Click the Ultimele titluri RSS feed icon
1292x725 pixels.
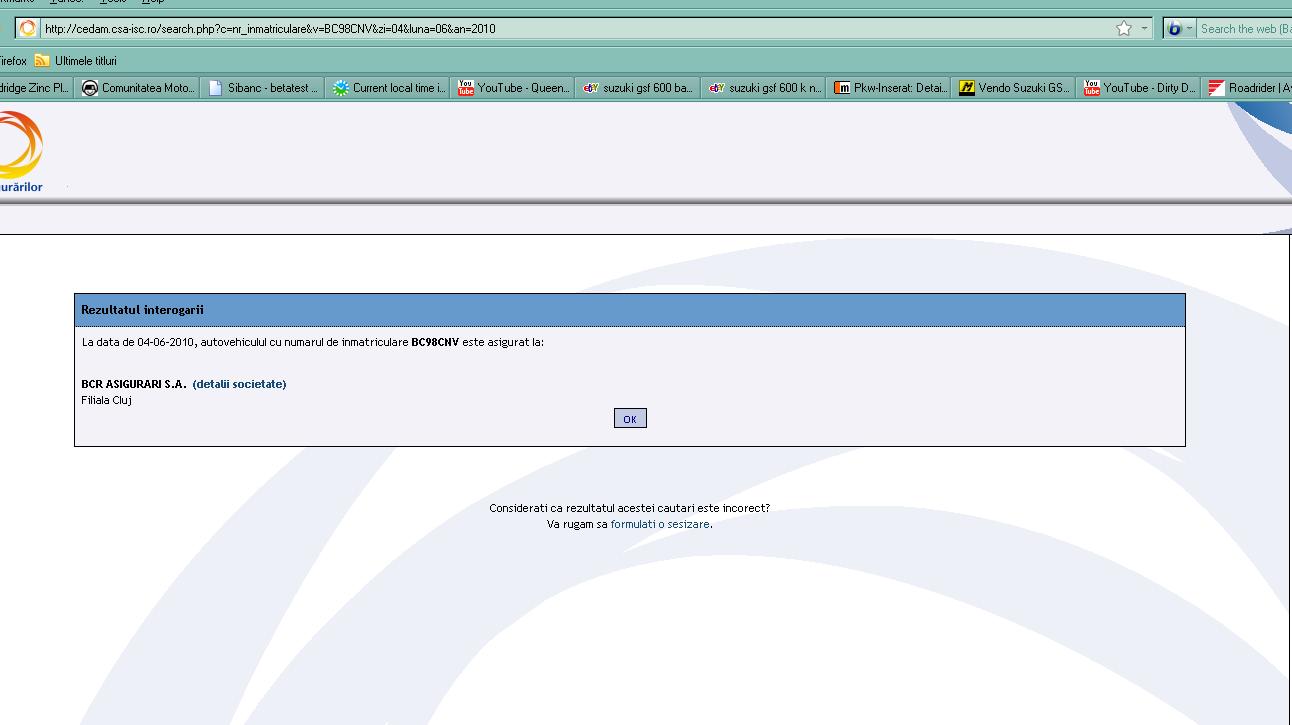click(42, 61)
